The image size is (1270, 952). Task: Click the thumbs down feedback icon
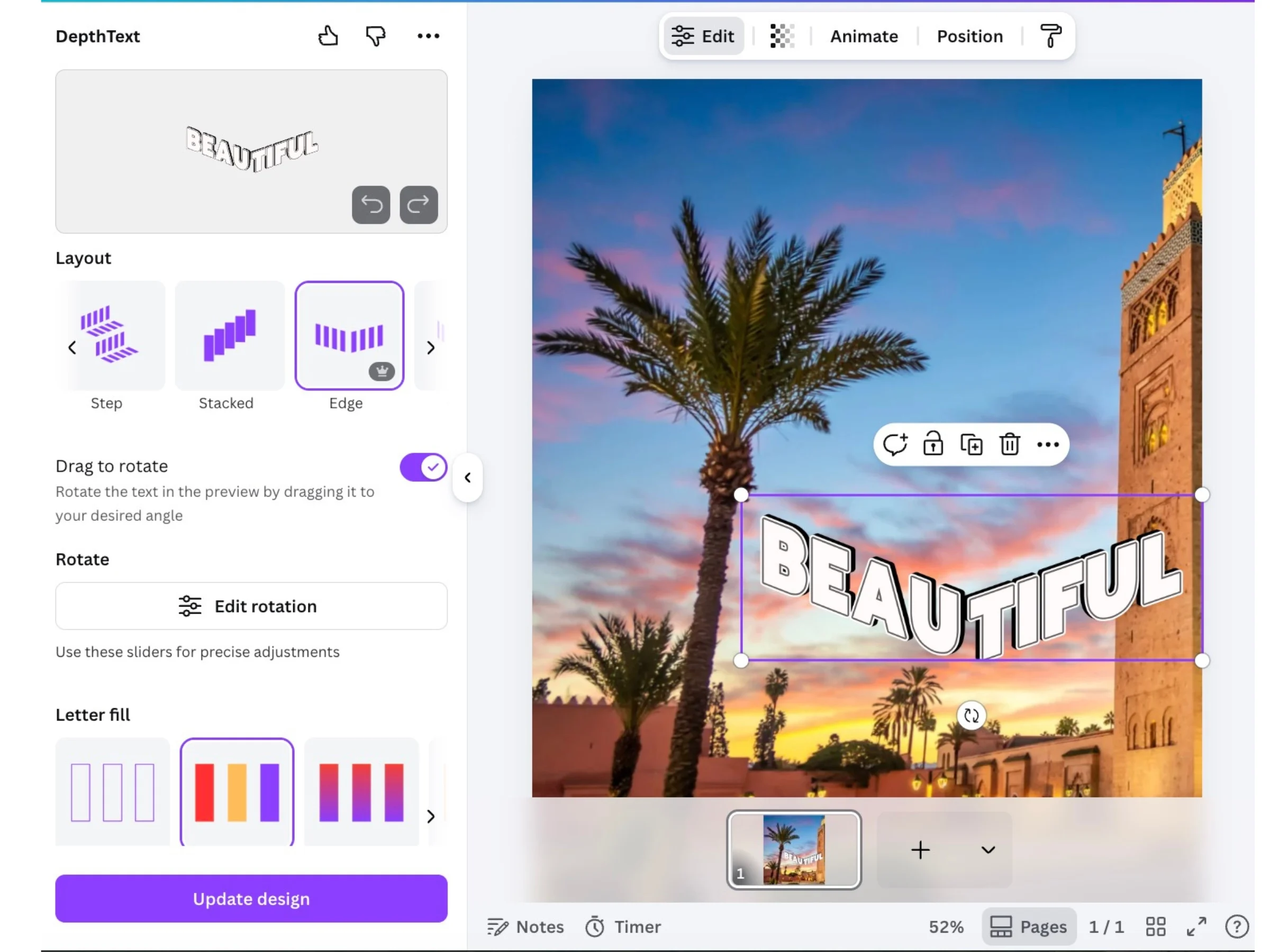tap(376, 36)
